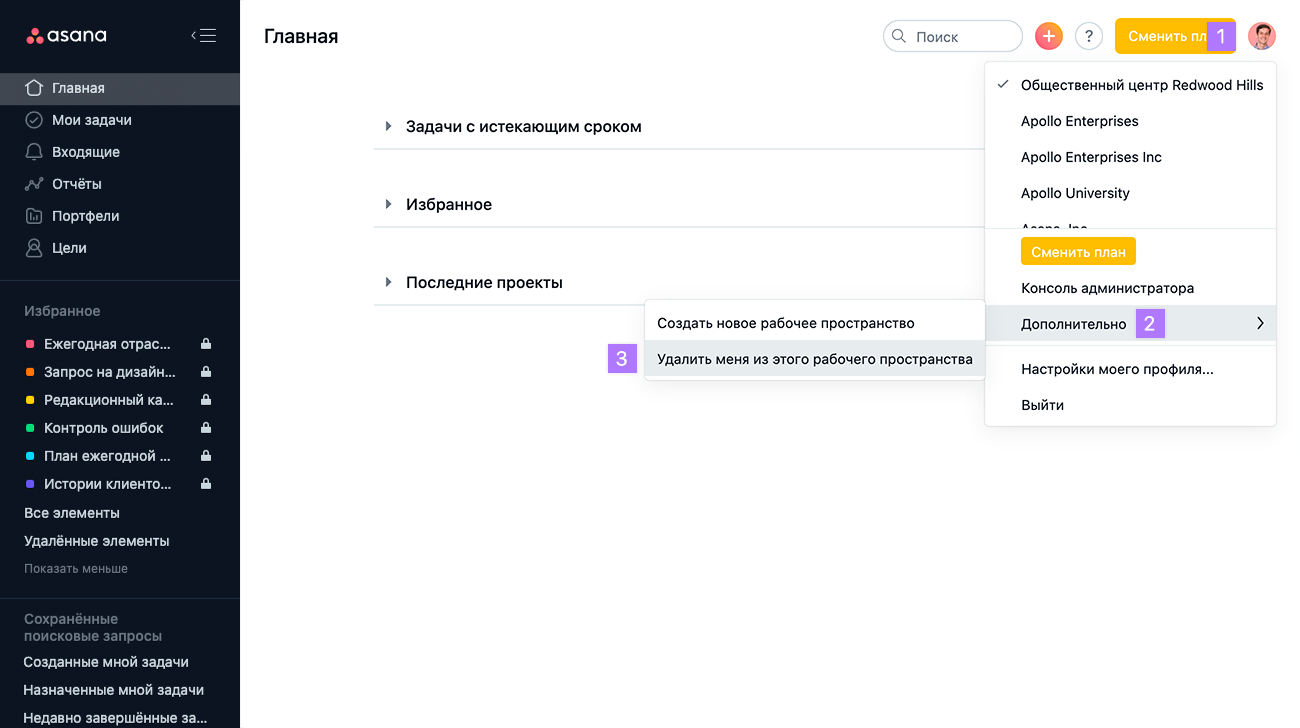The image size is (1300, 728).
Task: Open Все элементы in sidebar
Action: click(x=72, y=513)
